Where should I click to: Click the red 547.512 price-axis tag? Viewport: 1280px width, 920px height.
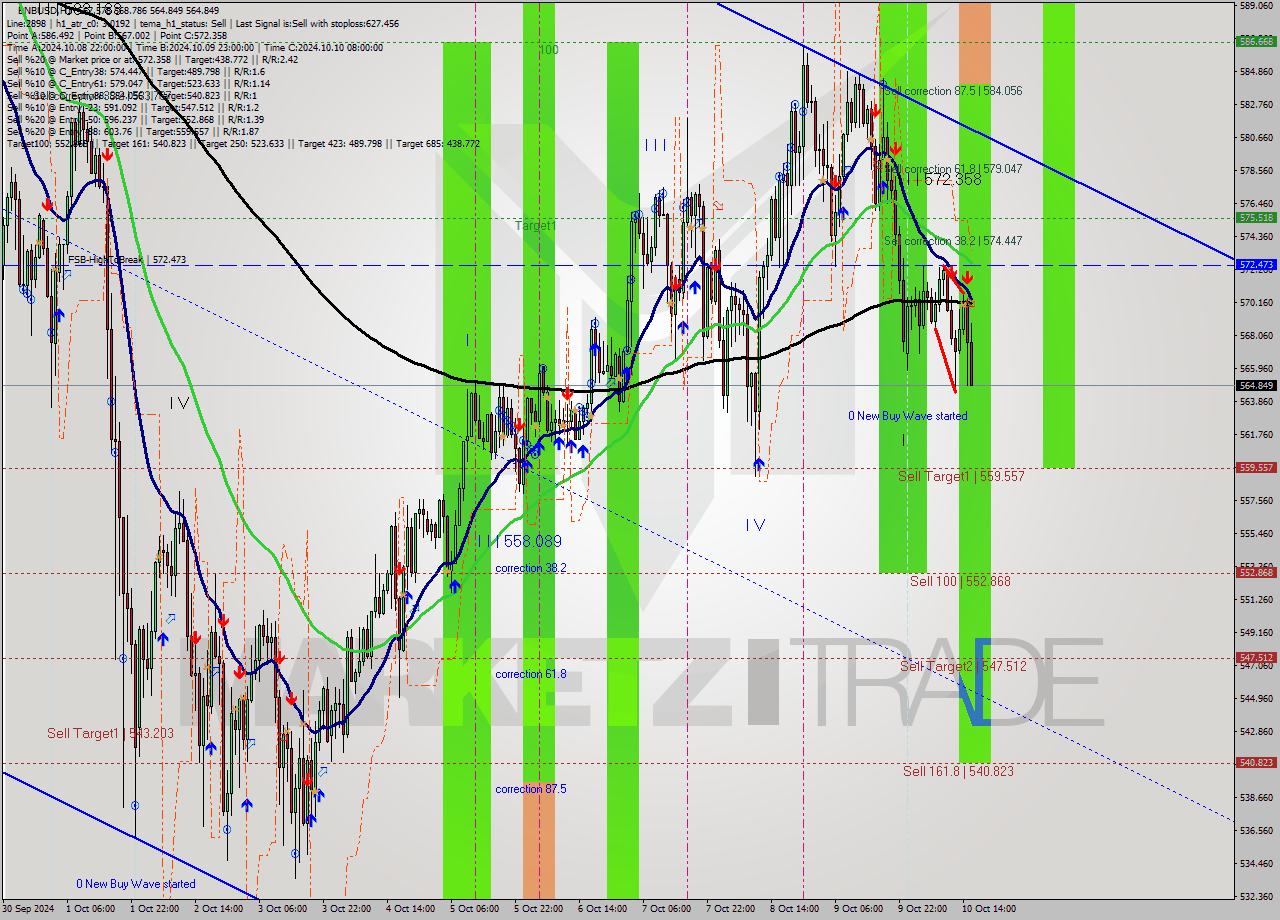1256,658
